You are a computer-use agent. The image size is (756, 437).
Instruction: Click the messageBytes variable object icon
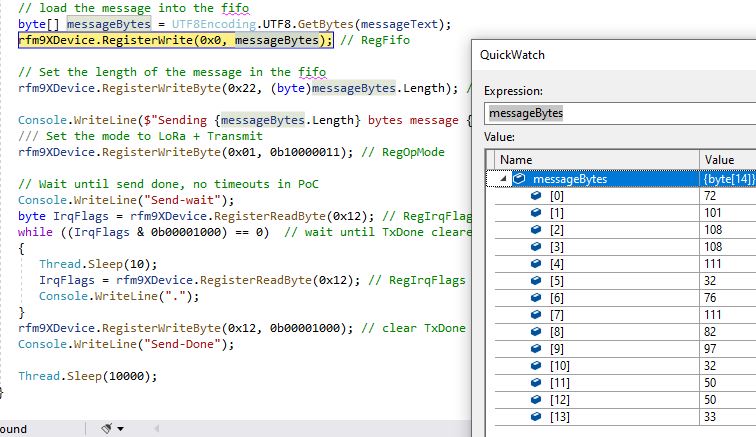[518, 179]
